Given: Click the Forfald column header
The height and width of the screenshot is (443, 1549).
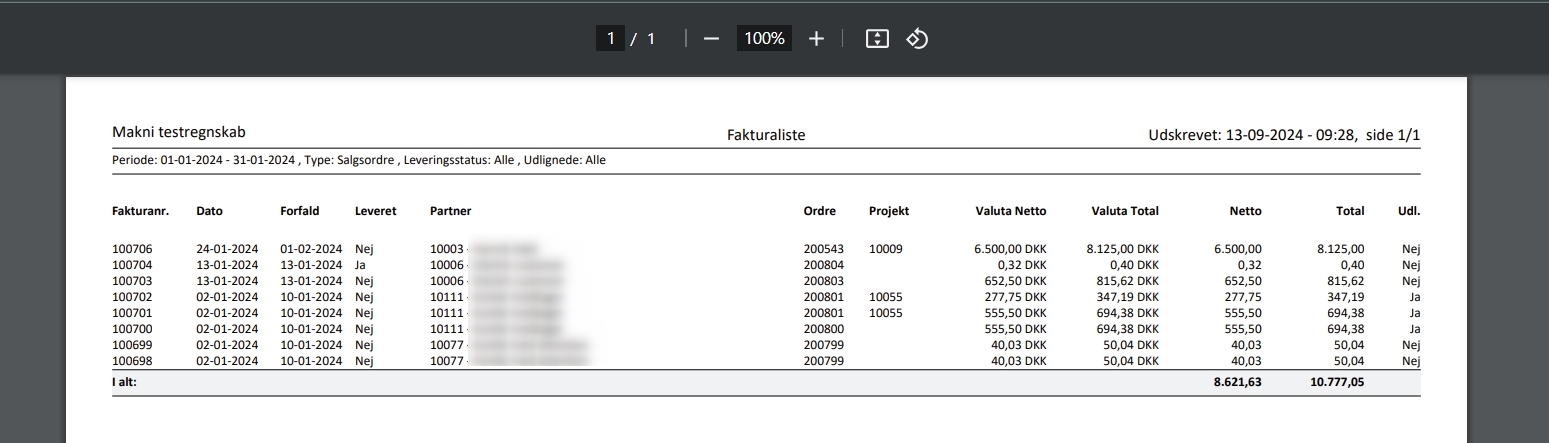Looking at the screenshot, I should click(299, 211).
